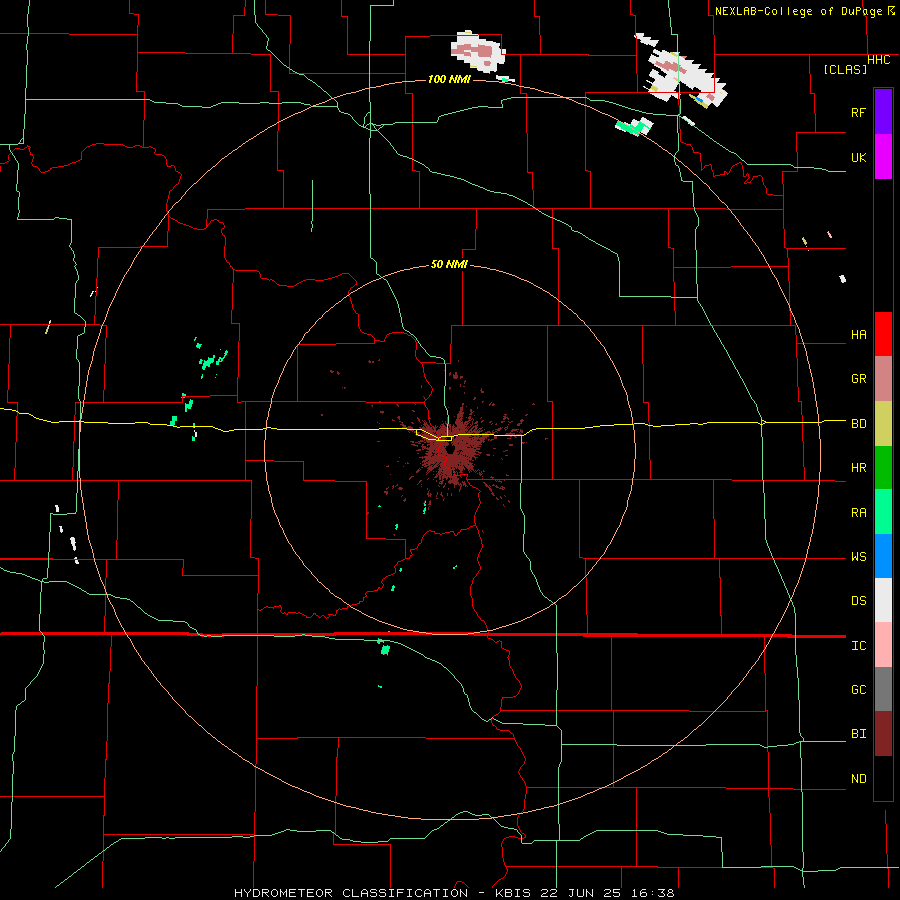Image resolution: width=900 pixels, height=900 pixels.
Task: Click the 'RA' legend label
Action: [859, 513]
